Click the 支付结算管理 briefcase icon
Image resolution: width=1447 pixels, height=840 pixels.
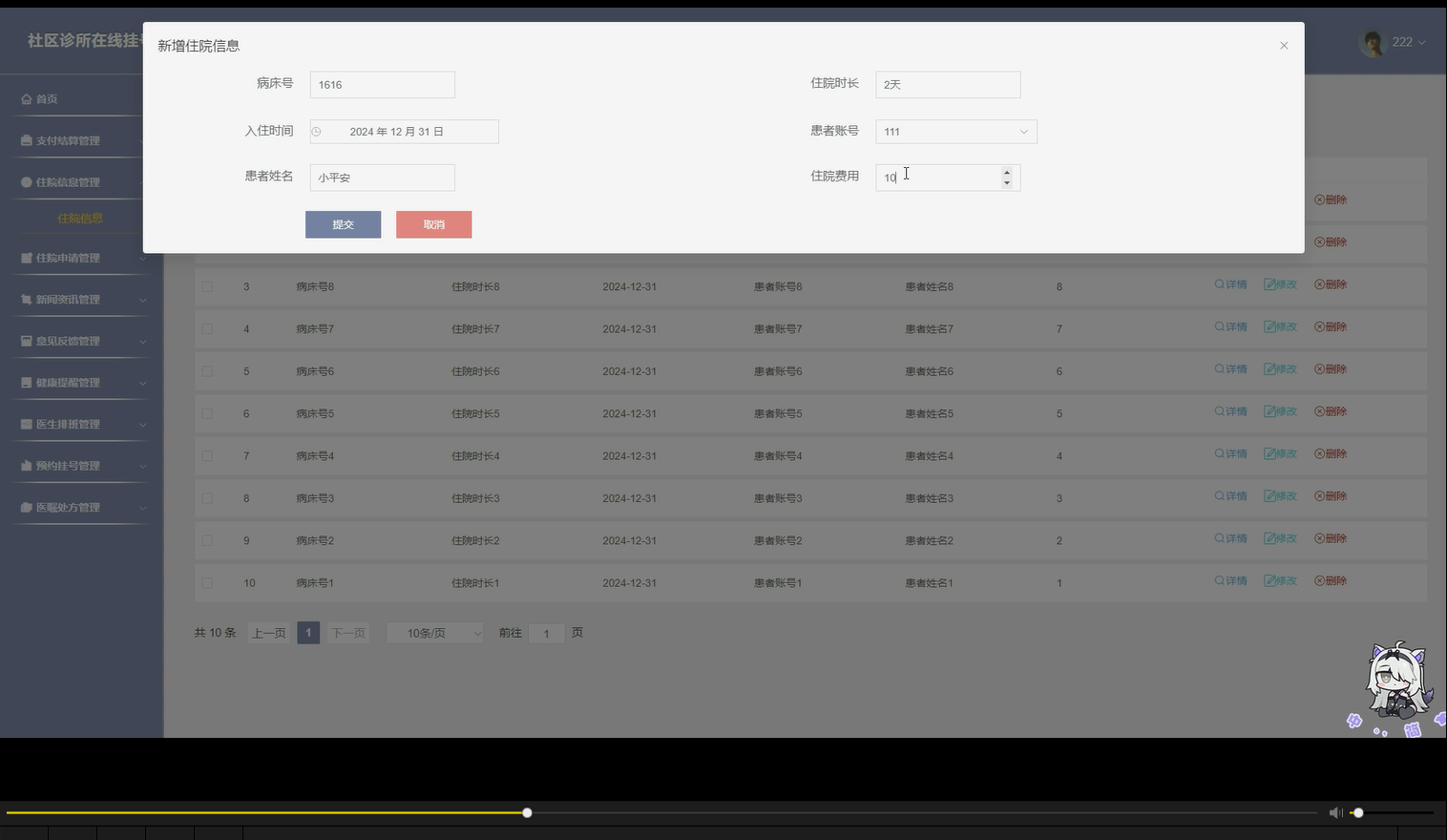27,140
